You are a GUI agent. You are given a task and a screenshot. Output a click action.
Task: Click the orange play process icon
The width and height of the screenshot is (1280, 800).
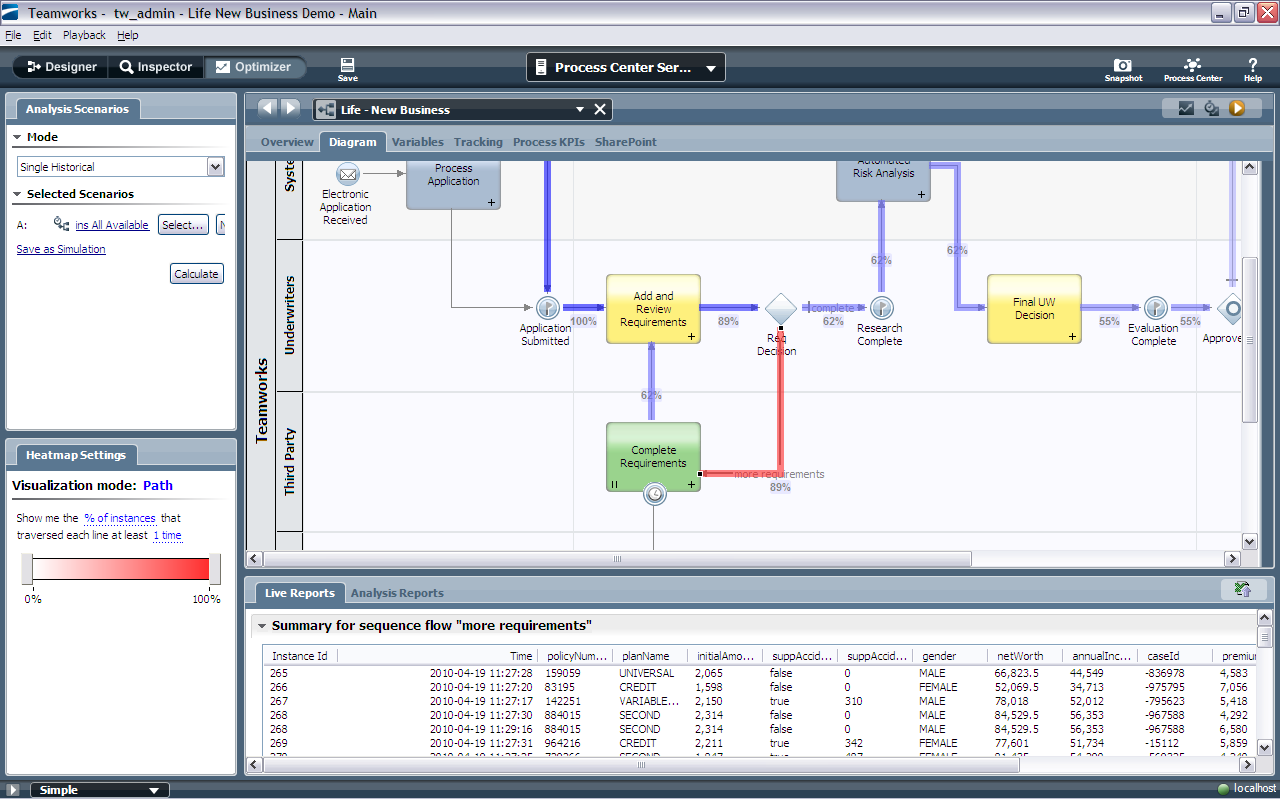click(1237, 108)
